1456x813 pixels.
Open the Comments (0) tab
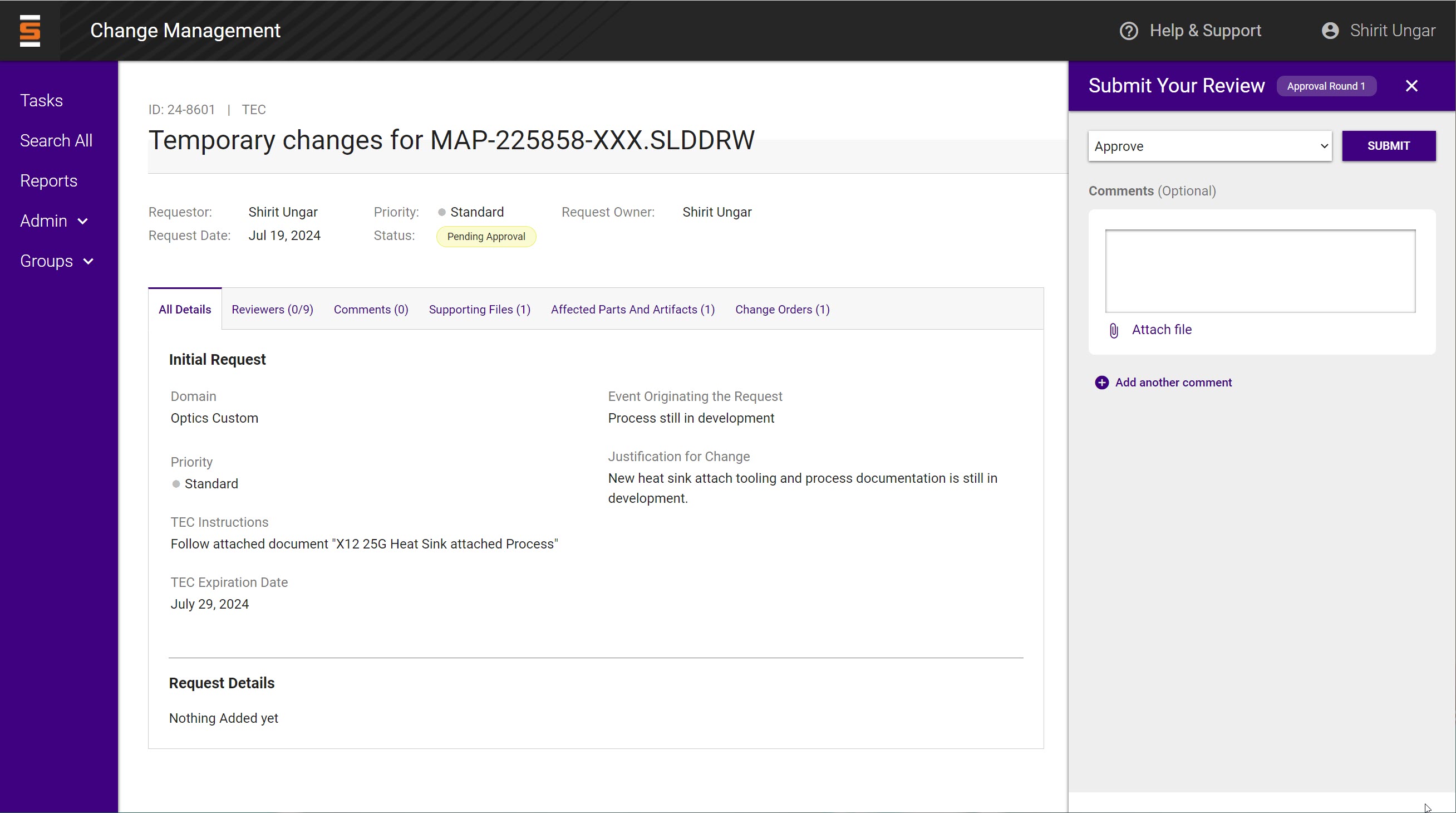(x=371, y=310)
